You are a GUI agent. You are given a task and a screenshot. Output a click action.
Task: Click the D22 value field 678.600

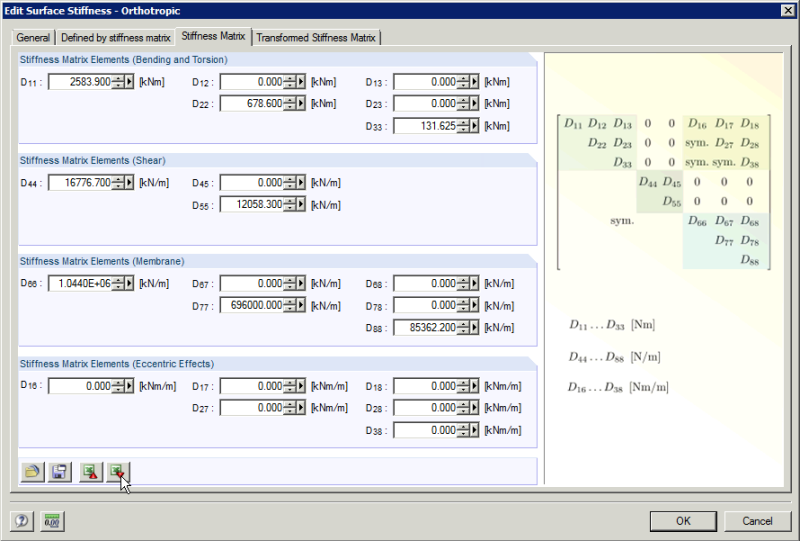pos(252,104)
